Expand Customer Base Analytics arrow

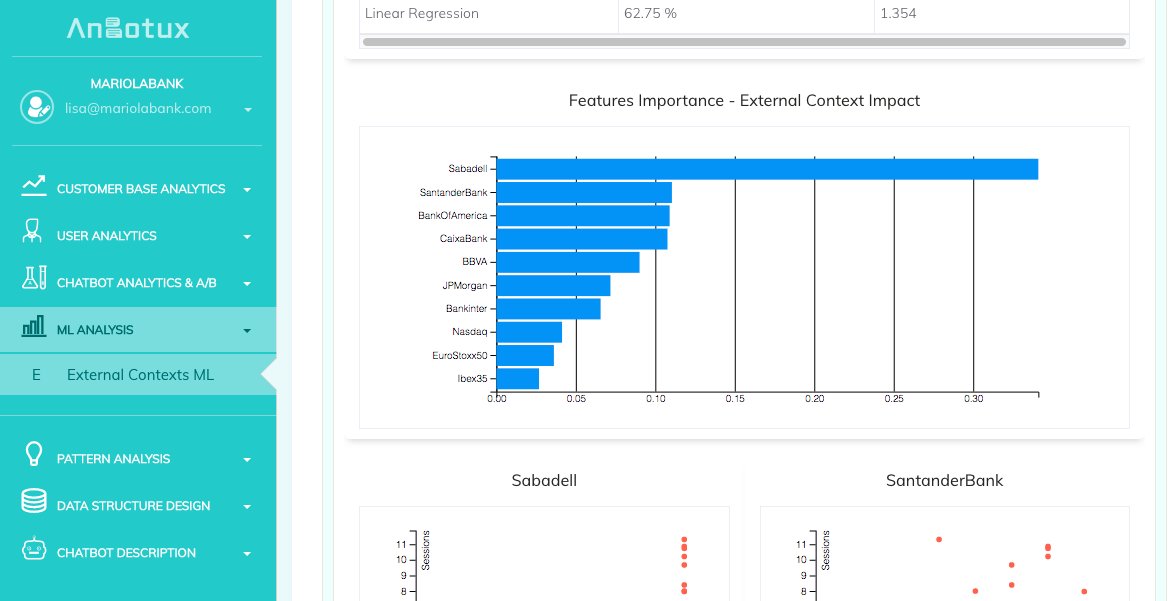coord(248,190)
